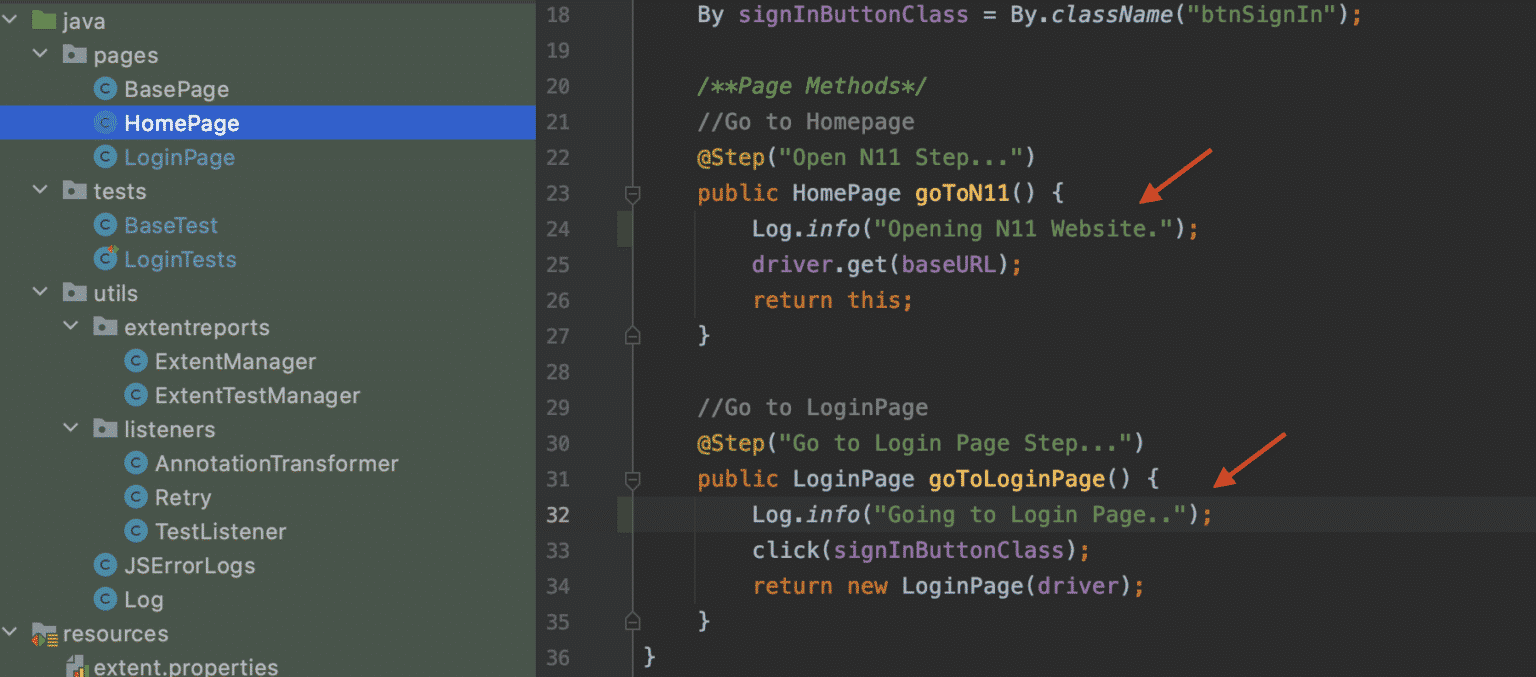
Task: Click the tests folder icon
Action: point(74,191)
